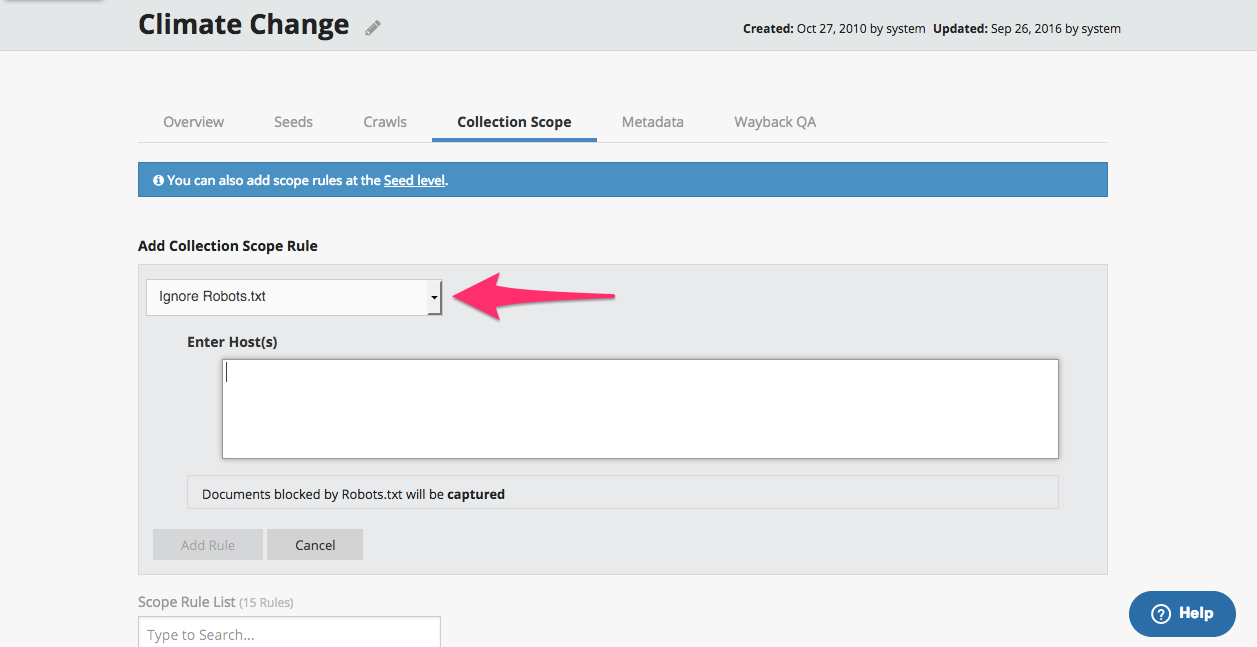This screenshot has width=1257, height=647.
Task: Click the pencil edit icon beside Climate Change
Action: [x=373, y=28]
